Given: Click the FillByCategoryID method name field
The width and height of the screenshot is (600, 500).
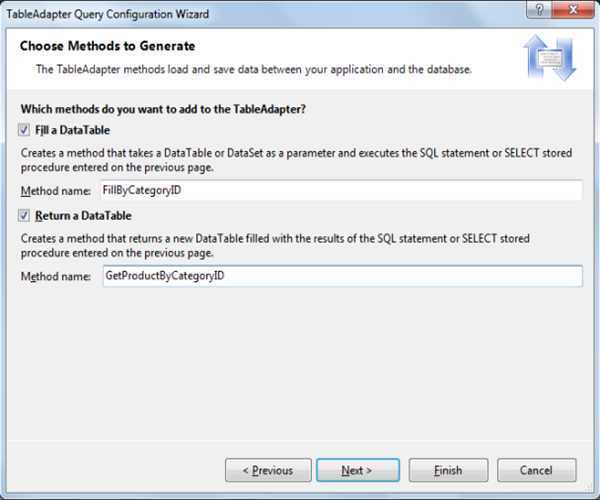Looking at the screenshot, I should 340,190.
